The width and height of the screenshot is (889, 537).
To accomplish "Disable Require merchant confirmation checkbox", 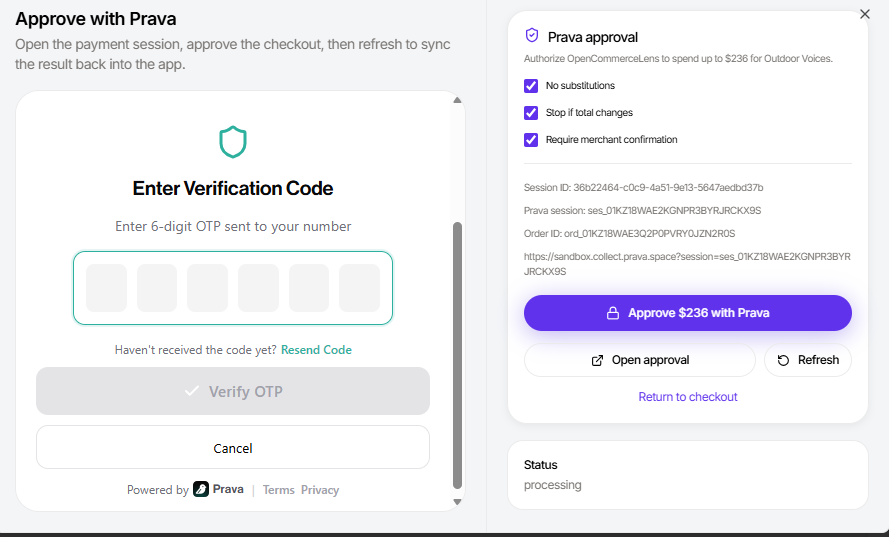I will pyautogui.click(x=531, y=139).
